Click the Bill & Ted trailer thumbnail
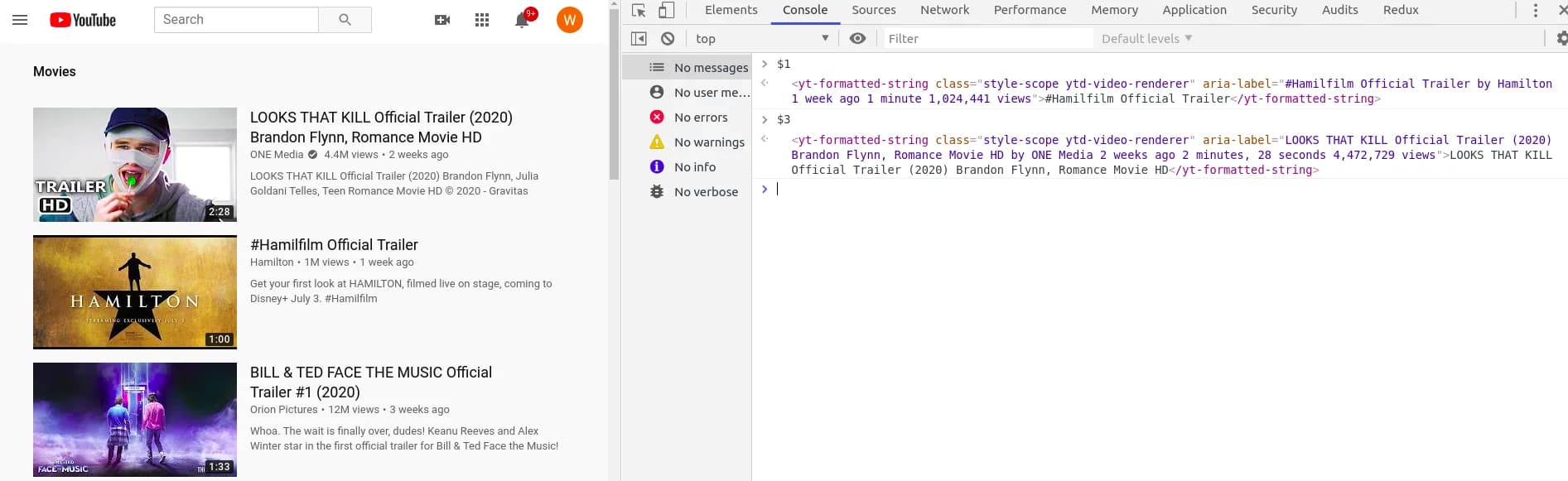Screen dimensions: 1568x481 135,419
